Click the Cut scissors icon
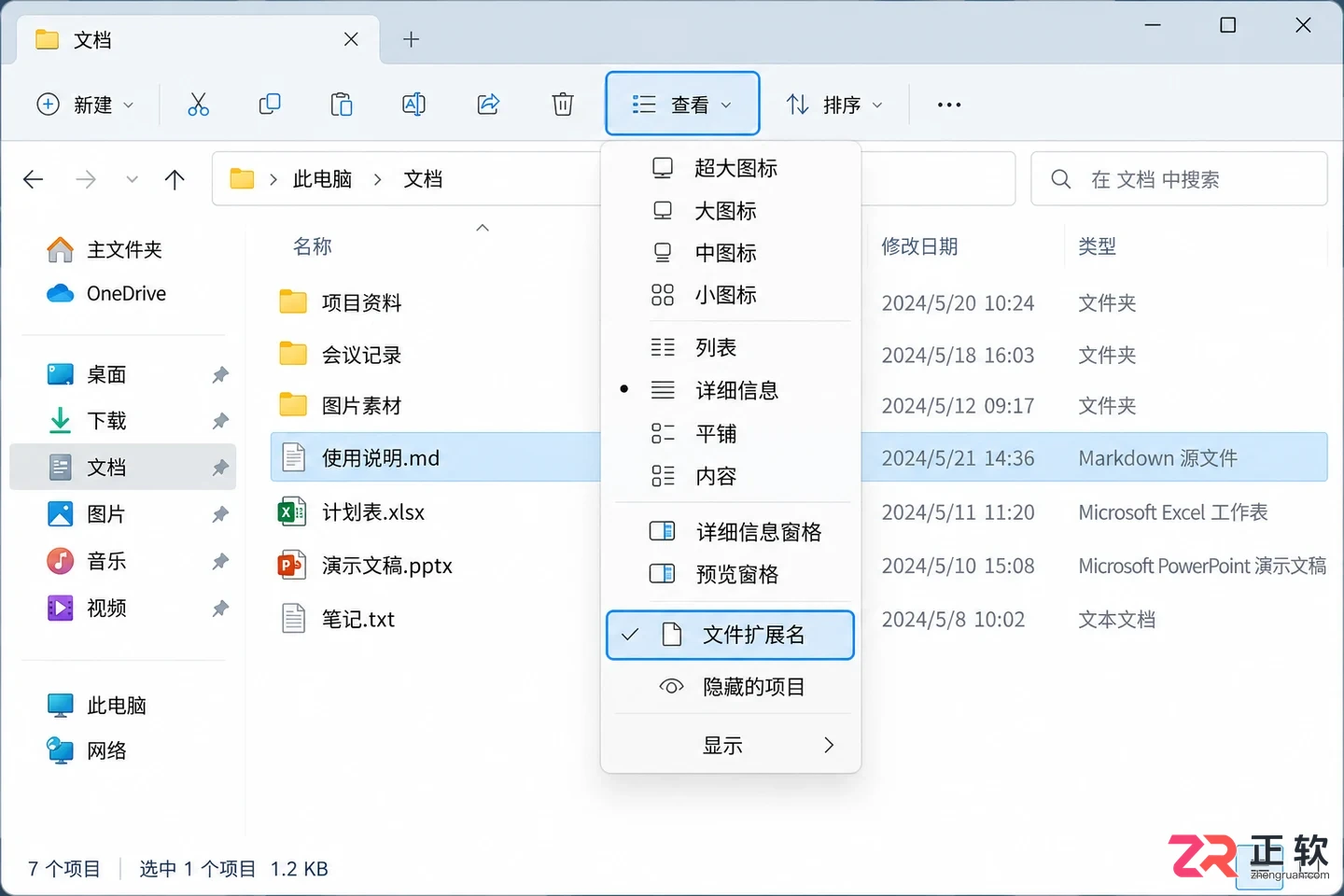 (198, 105)
